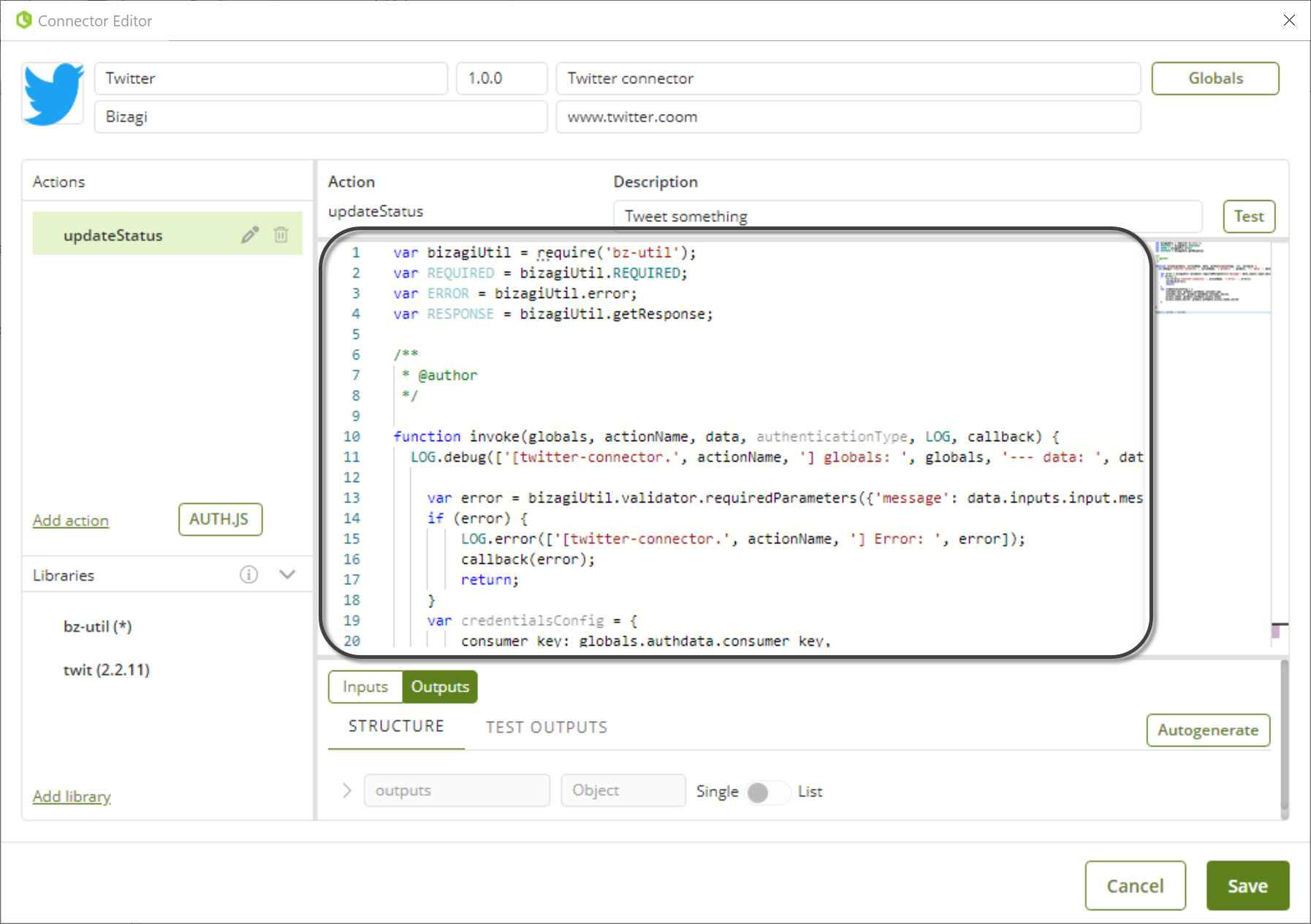
Task: Select the twit (2.2.11) library
Action: coord(107,670)
